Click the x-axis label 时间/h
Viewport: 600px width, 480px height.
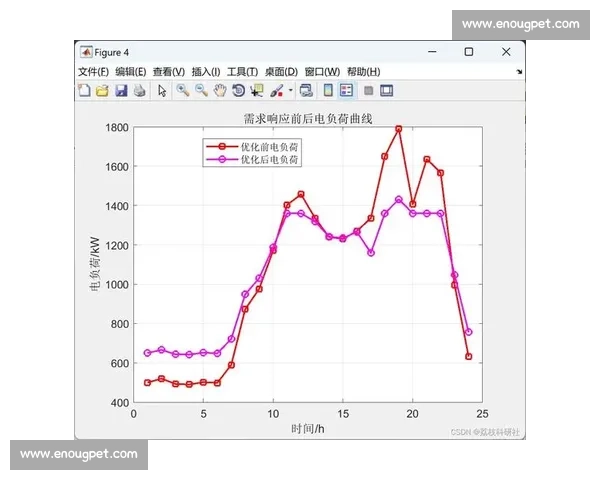click(x=308, y=429)
